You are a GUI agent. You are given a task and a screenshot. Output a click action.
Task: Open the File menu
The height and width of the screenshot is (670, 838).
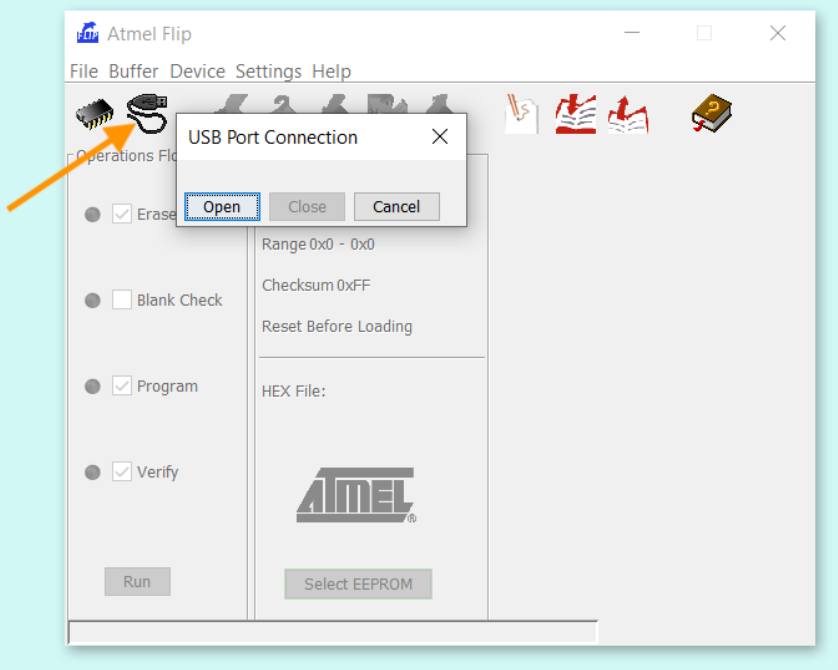tap(84, 72)
